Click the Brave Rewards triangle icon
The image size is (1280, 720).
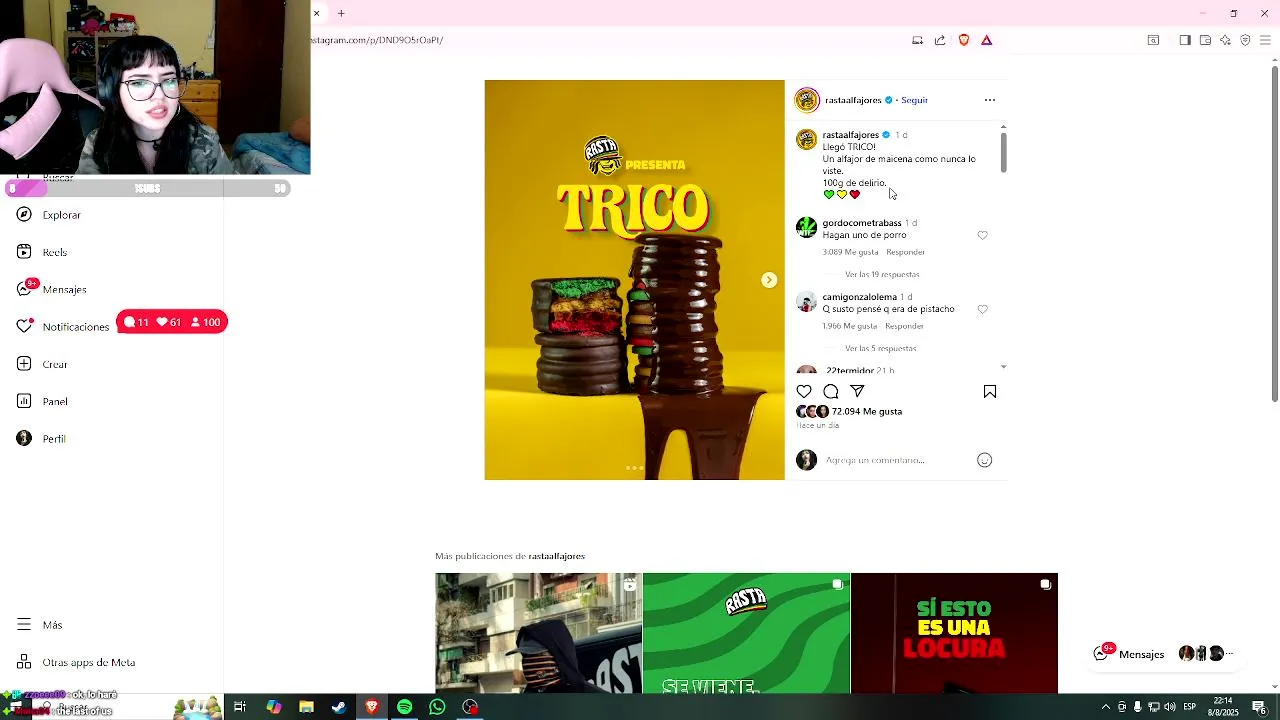pyautogui.click(x=986, y=40)
